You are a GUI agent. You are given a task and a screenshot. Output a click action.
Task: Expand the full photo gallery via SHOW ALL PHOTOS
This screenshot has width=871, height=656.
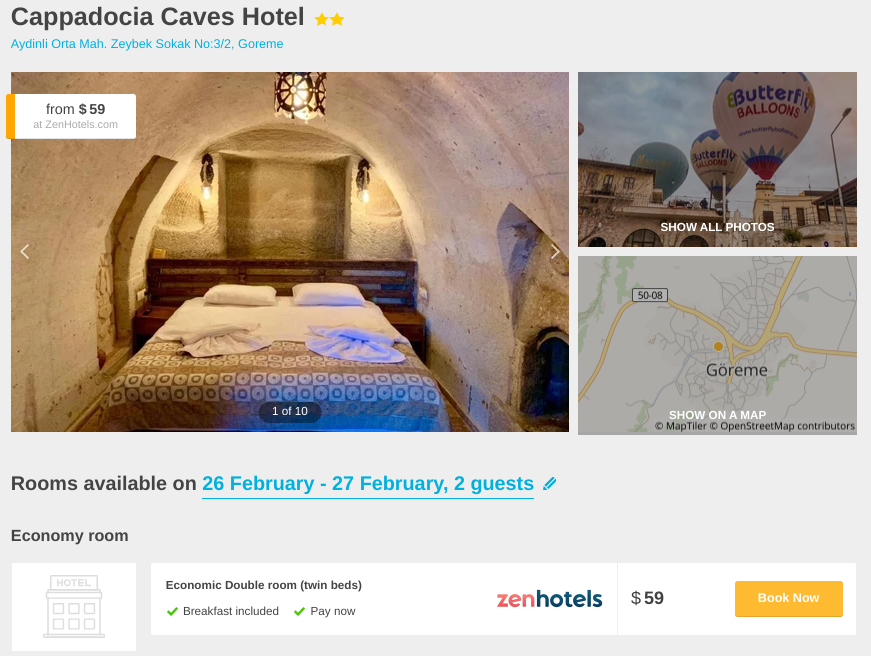pyautogui.click(x=717, y=227)
